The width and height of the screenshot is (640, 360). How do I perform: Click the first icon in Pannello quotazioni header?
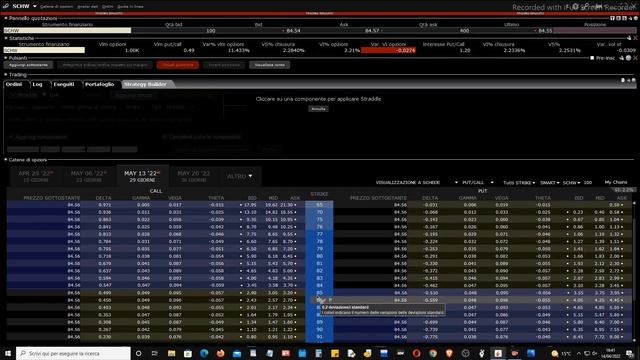tap(612, 18)
